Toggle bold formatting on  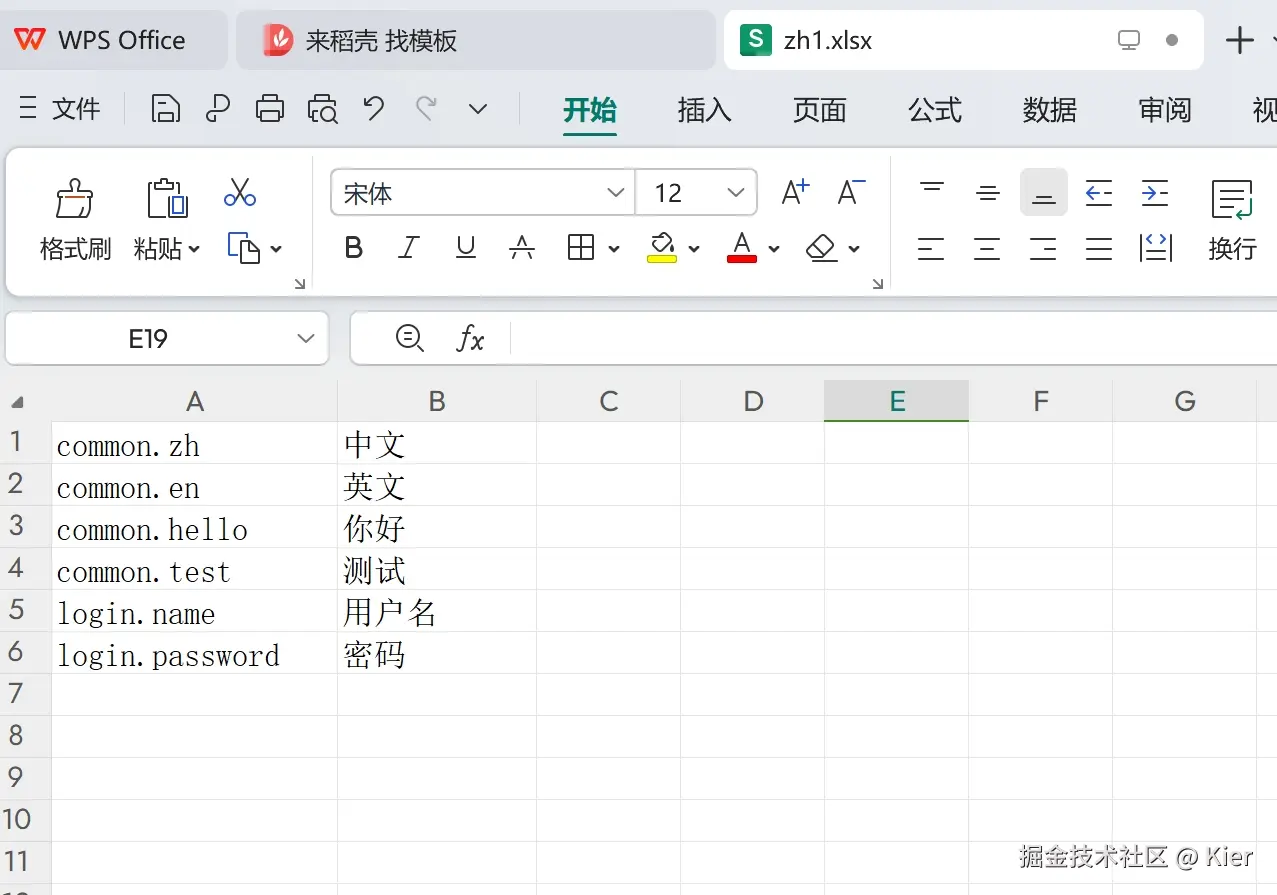coord(352,248)
